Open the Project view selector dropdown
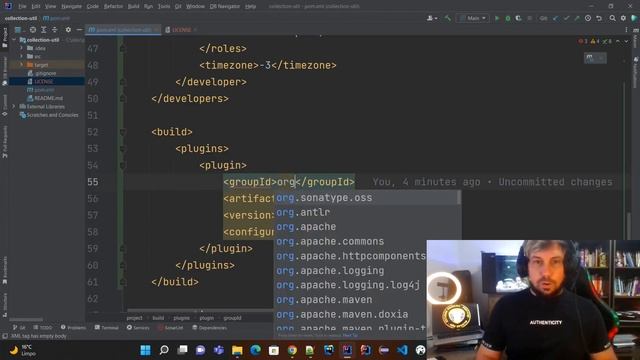This screenshot has width=640, height=360. [x=18, y=30]
